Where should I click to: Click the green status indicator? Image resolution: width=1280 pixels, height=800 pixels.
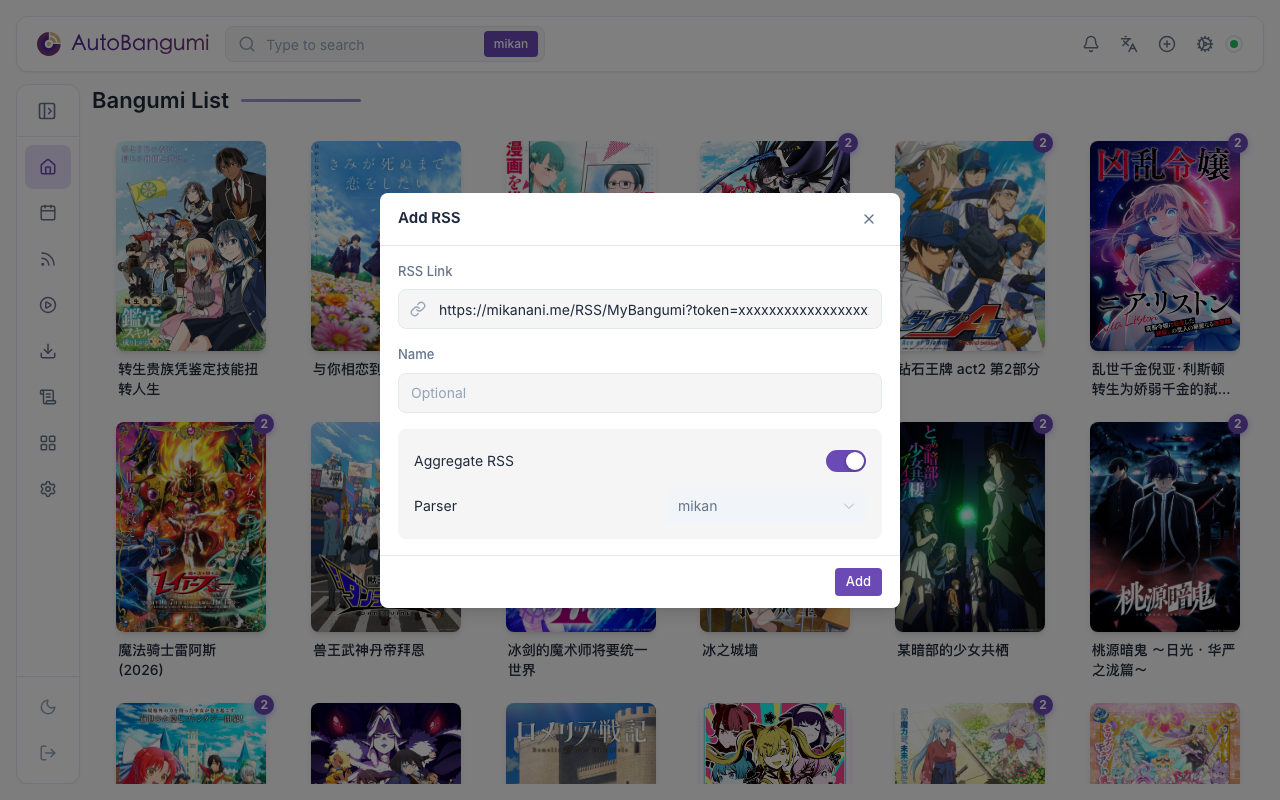(1234, 44)
